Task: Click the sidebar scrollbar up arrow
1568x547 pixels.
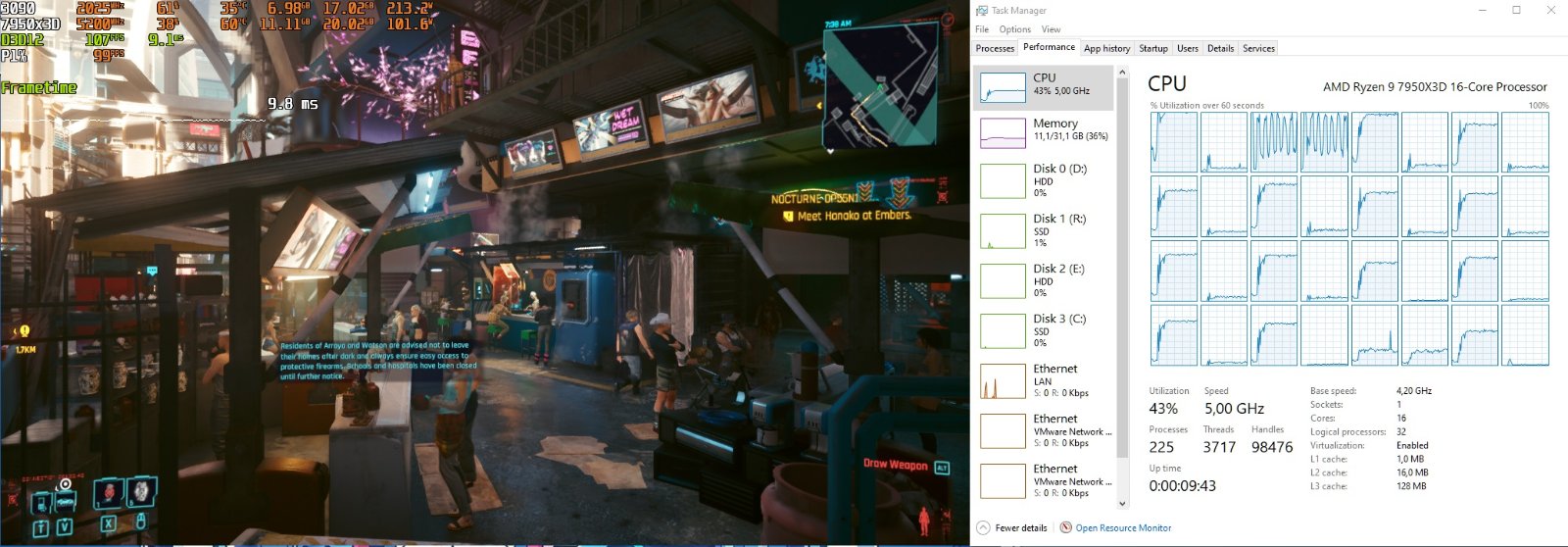Action: (x=1123, y=71)
